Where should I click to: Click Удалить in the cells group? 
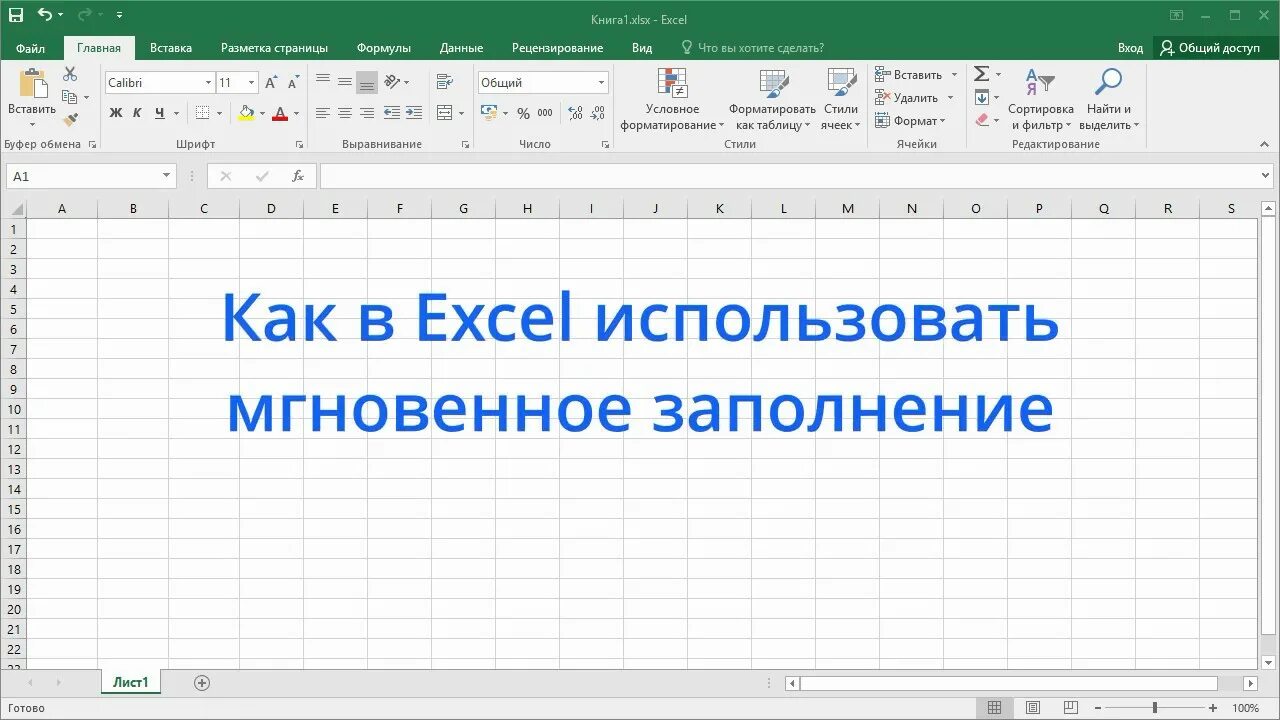914,98
